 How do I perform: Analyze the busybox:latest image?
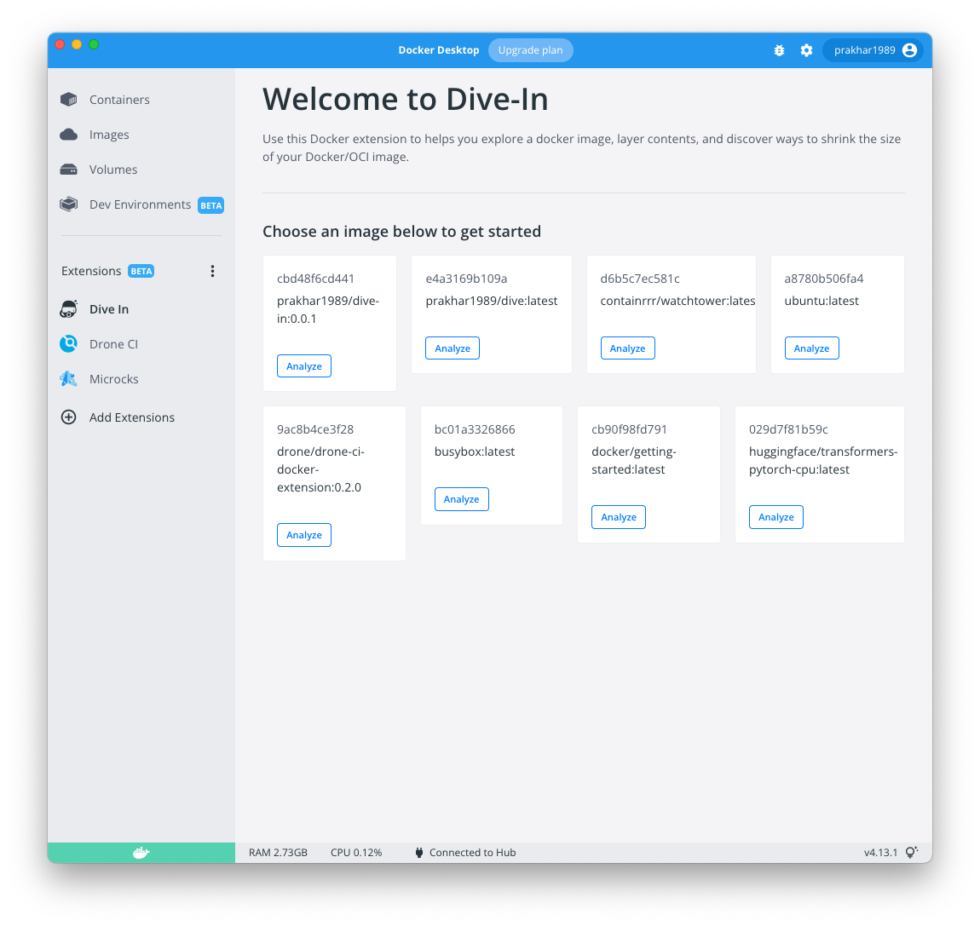click(x=461, y=499)
